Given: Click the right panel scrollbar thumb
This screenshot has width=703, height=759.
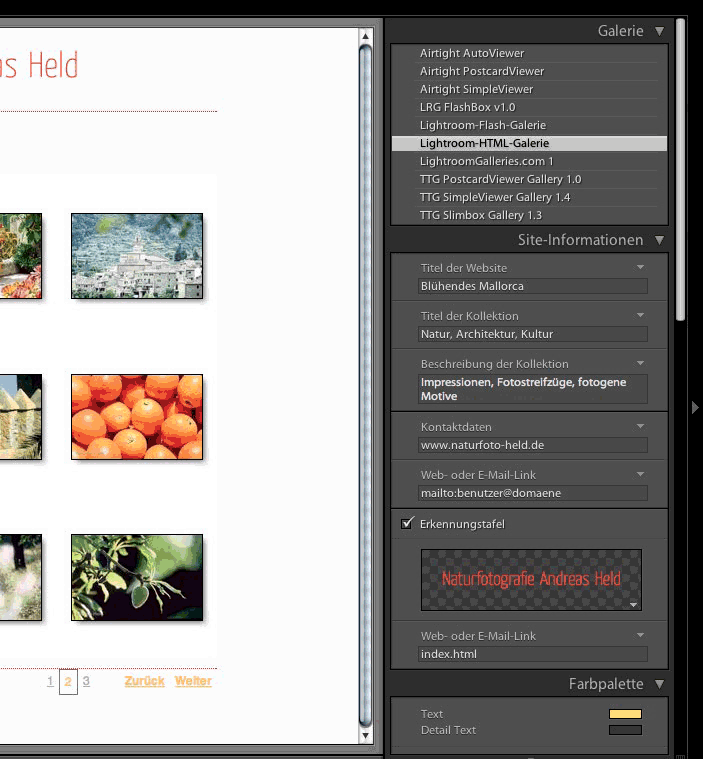Looking at the screenshot, I should tap(681, 169).
